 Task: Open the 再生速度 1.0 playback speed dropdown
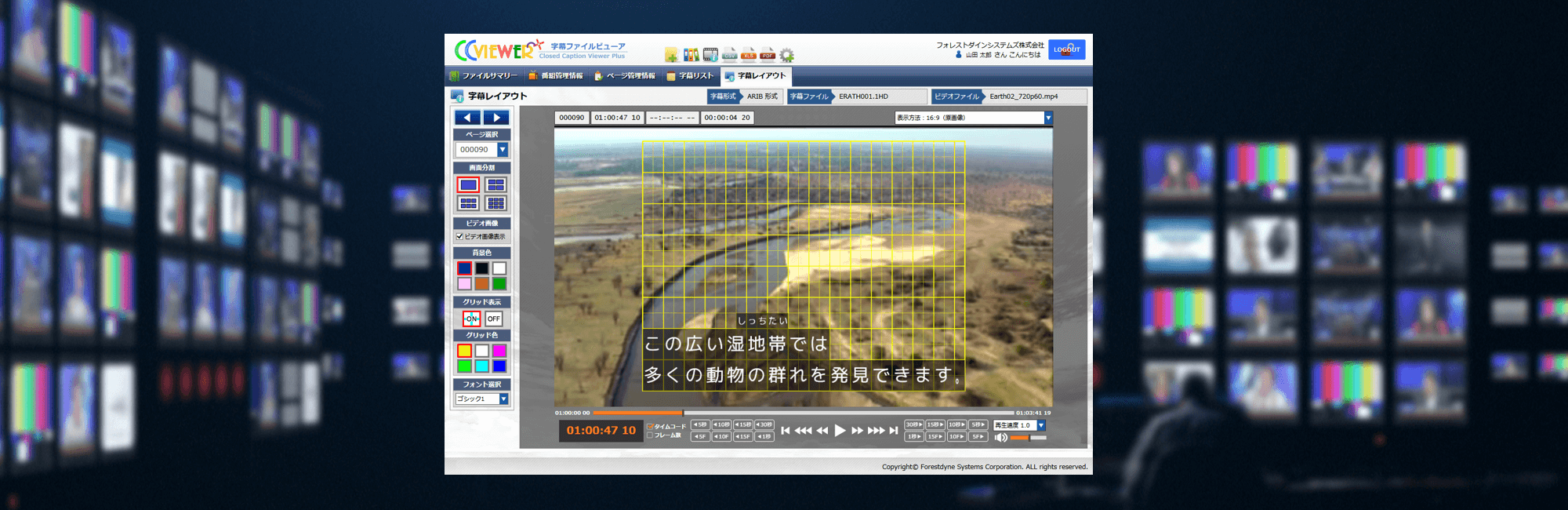[1019, 425]
